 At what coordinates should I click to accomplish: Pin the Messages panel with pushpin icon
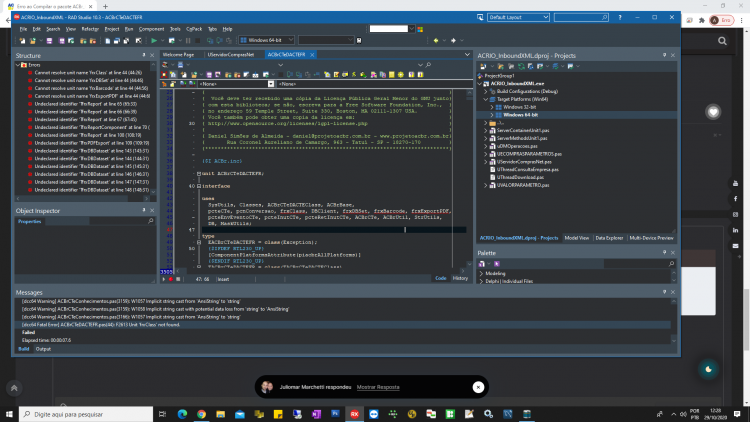664,292
